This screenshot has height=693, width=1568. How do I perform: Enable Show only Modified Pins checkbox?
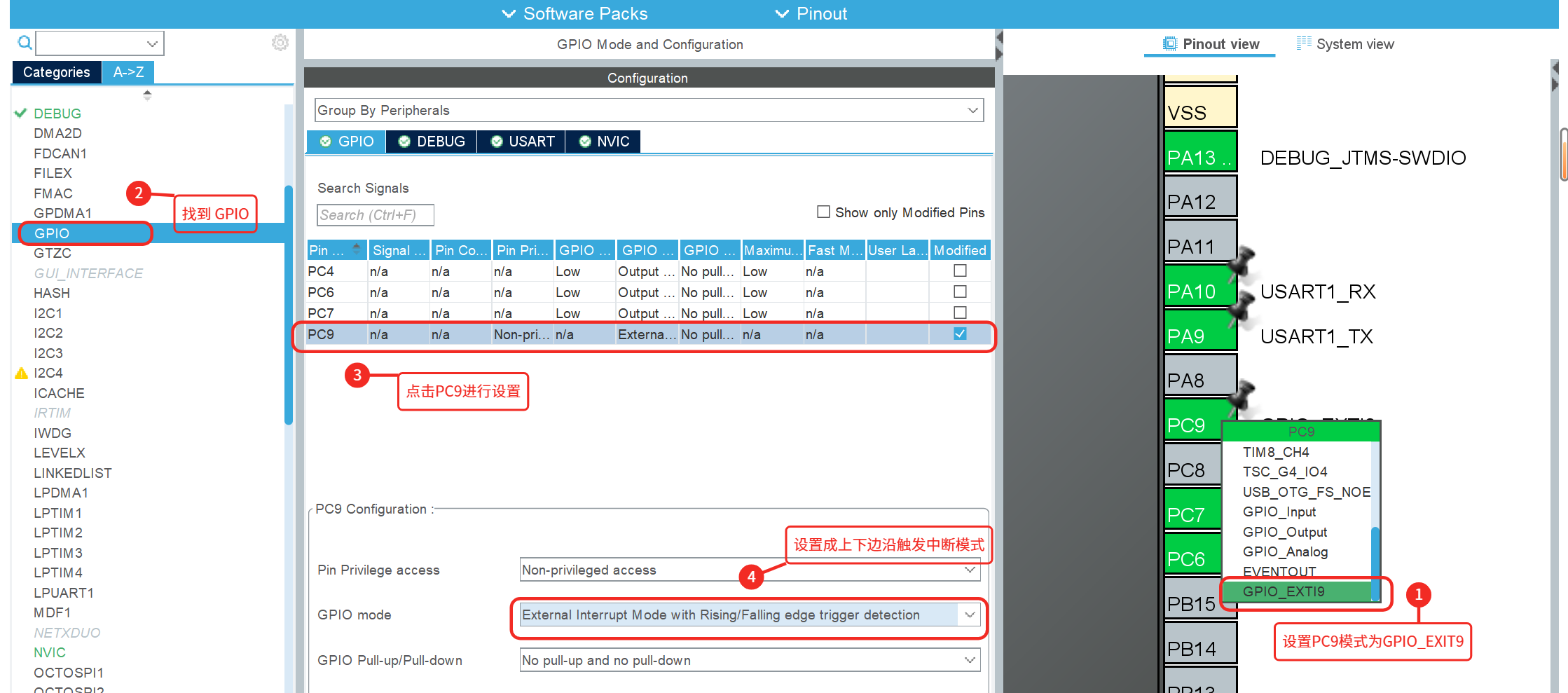click(824, 212)
